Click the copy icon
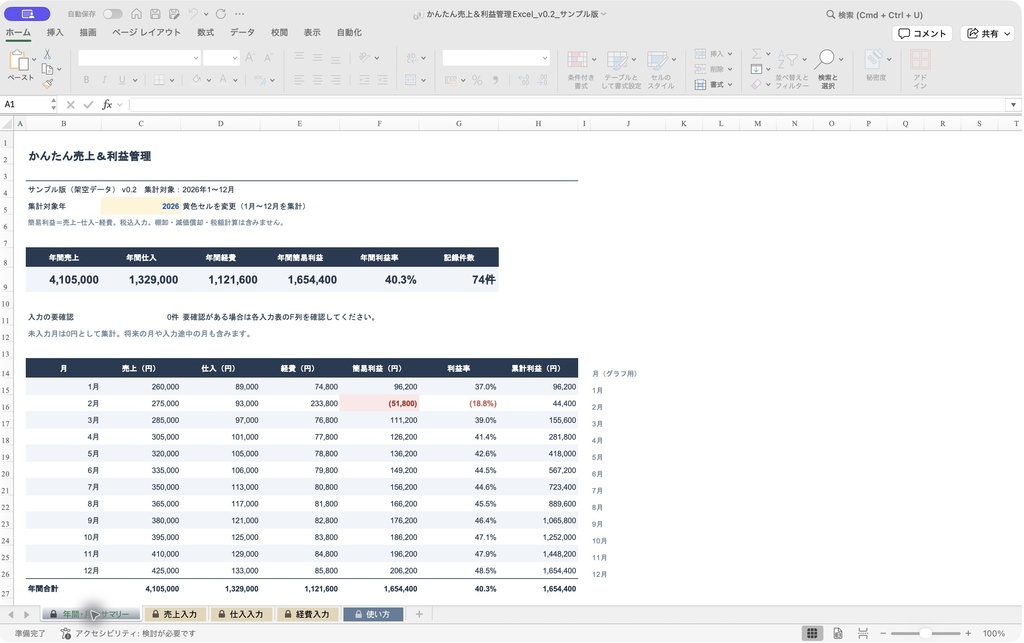The width and height of the screenshot is (1024, 643). (48, 69)
